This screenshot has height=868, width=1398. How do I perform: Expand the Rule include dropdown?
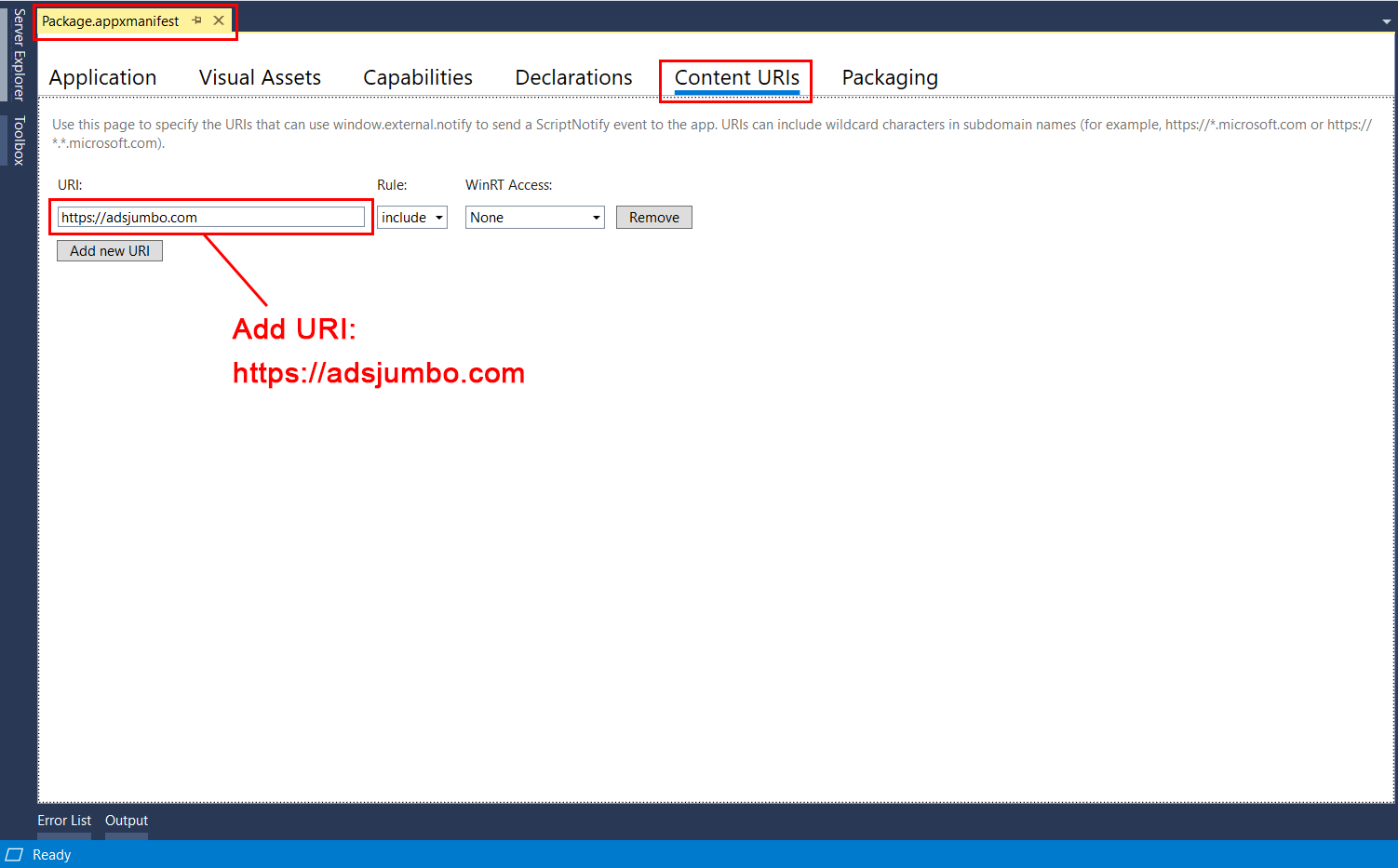pos(412,218)
